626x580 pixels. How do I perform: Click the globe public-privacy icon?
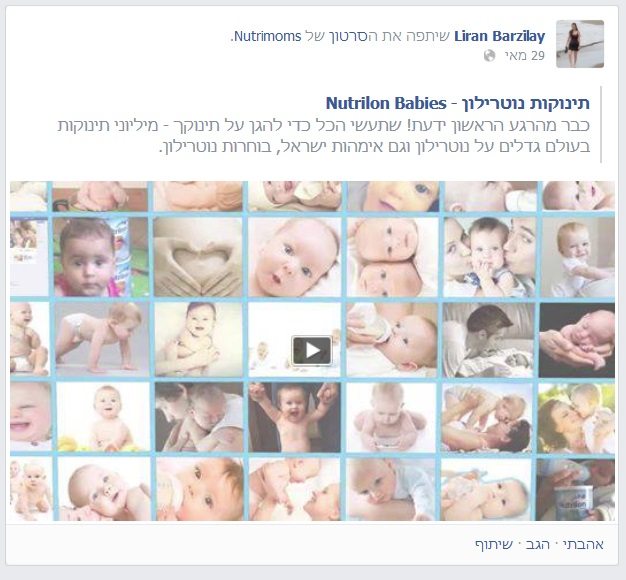(x=489, y=55)
